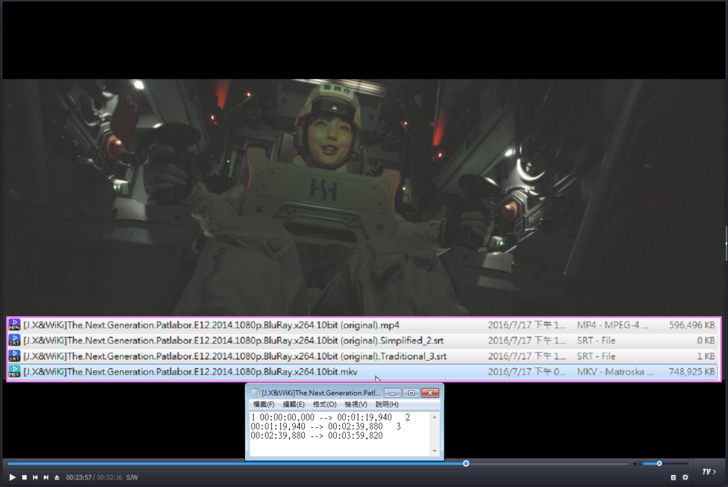Image resolution: width=728 pixels, height=487 pixels.
Task: Skip to the next track
Action: point(46,478)
